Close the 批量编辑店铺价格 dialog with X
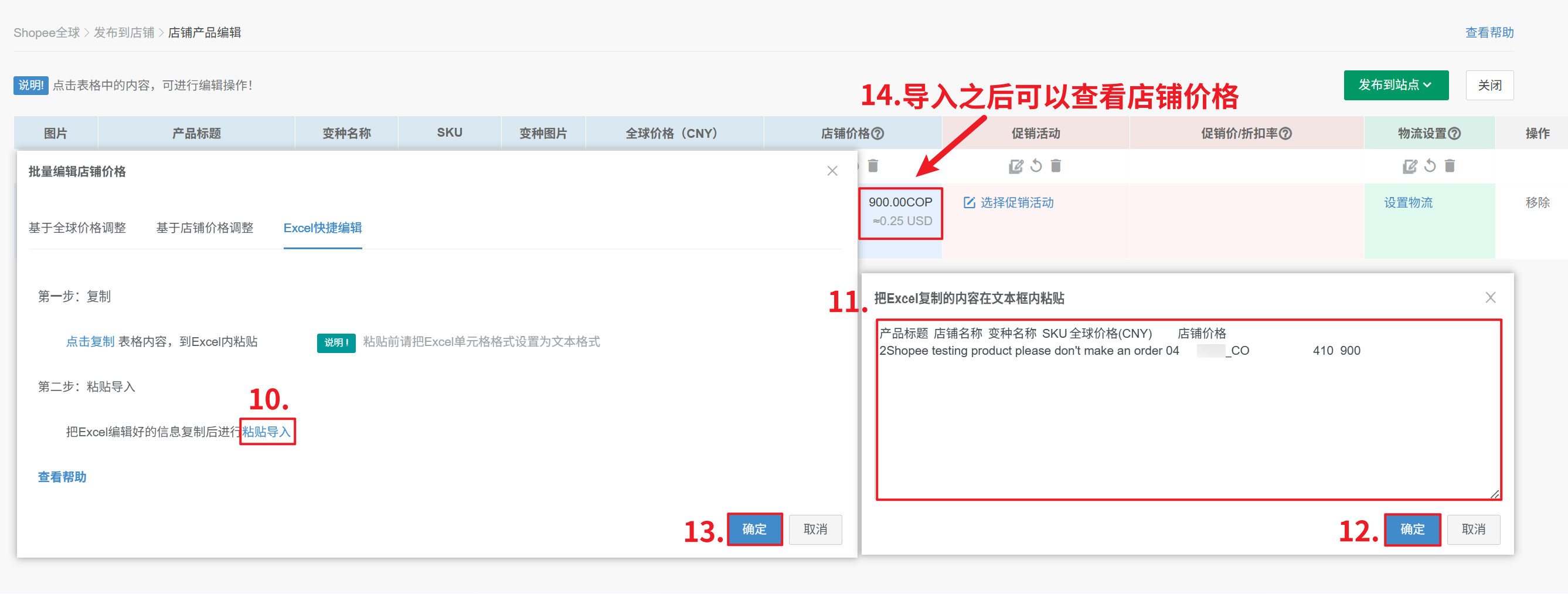This screenshot has width=1568, height=594. pos(832,171)
